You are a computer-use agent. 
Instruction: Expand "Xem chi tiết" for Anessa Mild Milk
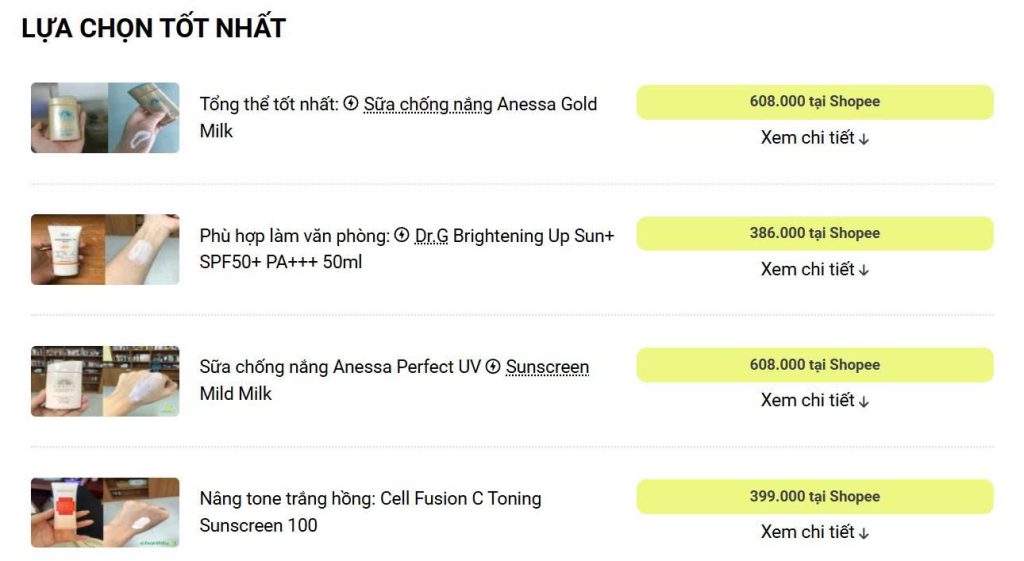[815, 400]
